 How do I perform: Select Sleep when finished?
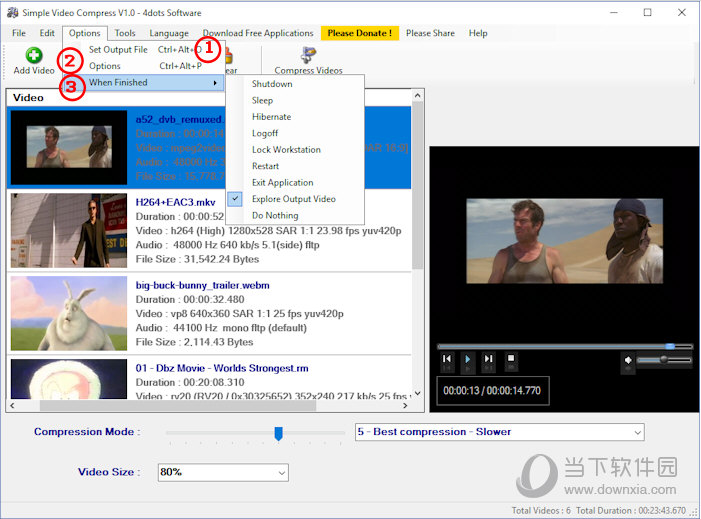pos(262,101)
